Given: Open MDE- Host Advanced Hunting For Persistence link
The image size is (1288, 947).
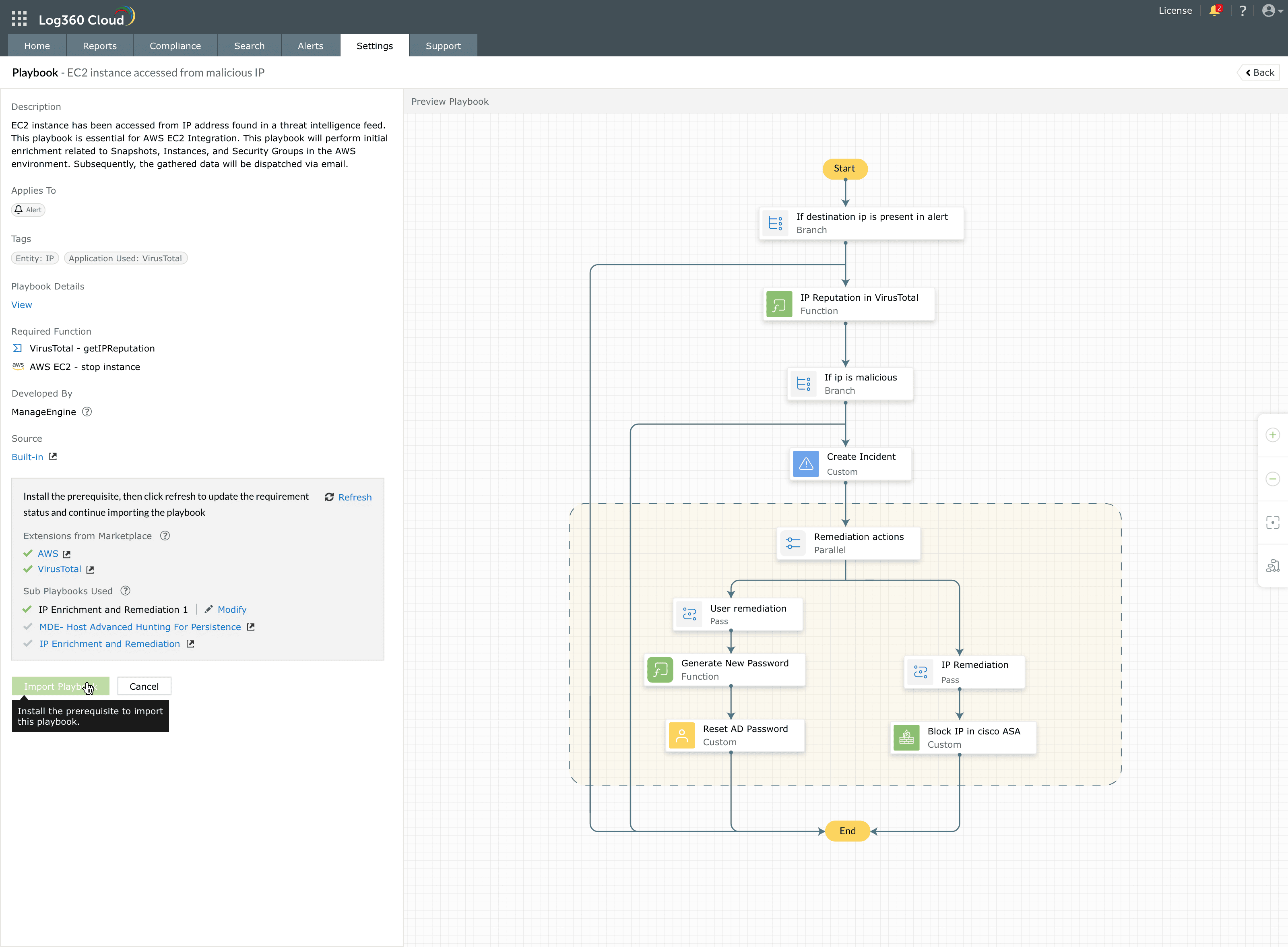Looking at the screenshot, I should click(x=140, y=627).
